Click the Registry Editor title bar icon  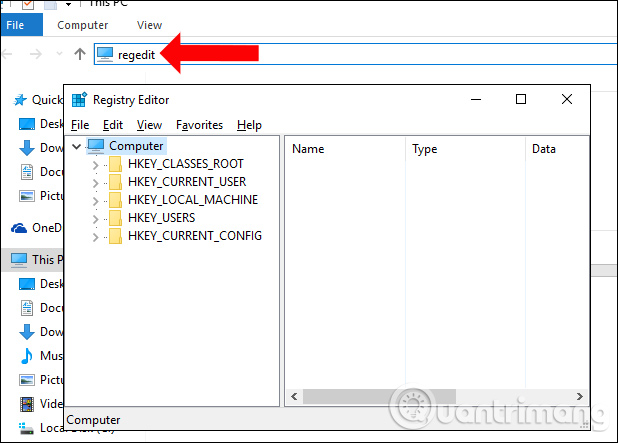79,100
